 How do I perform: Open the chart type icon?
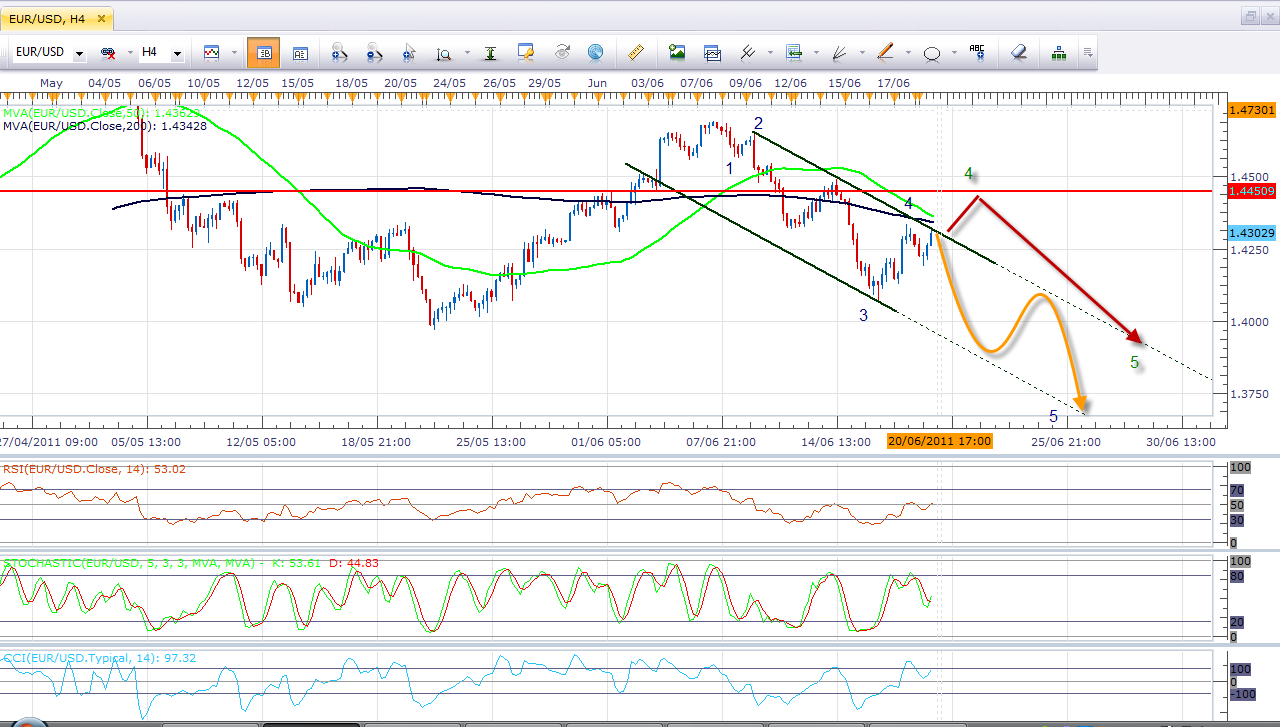[x=212, y=52]
